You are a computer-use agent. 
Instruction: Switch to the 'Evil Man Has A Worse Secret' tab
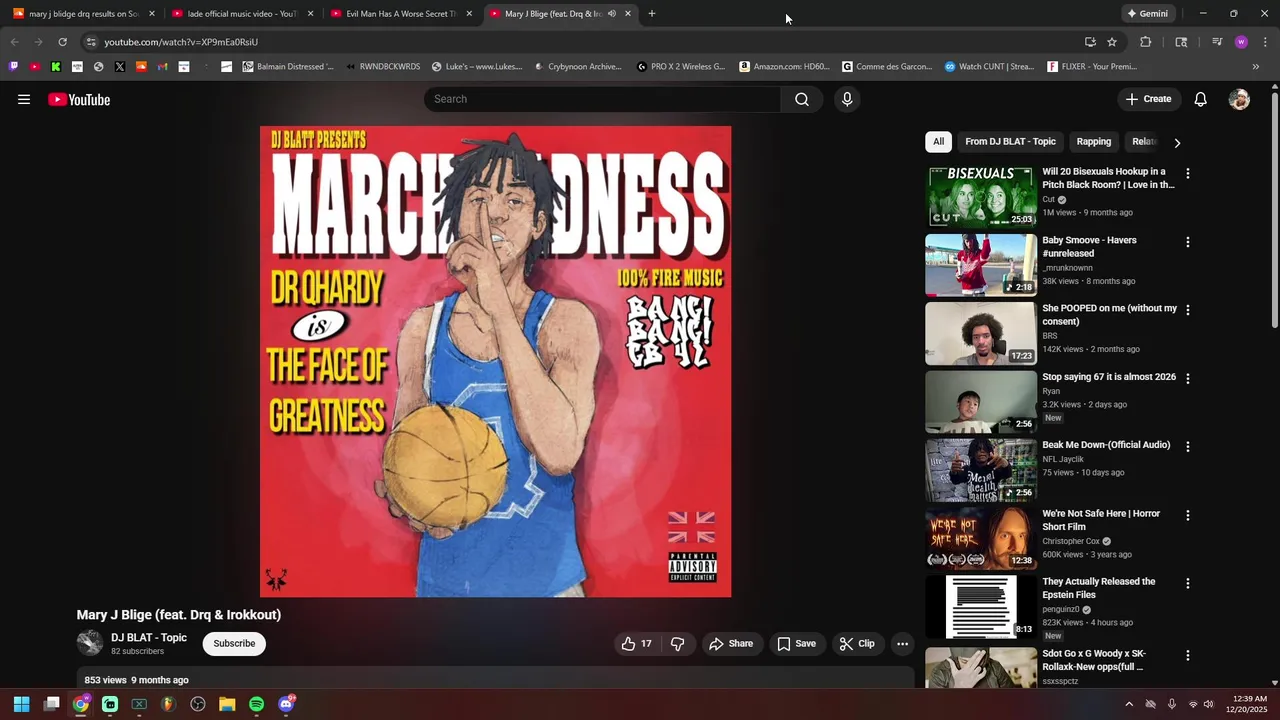click(402, 14)
